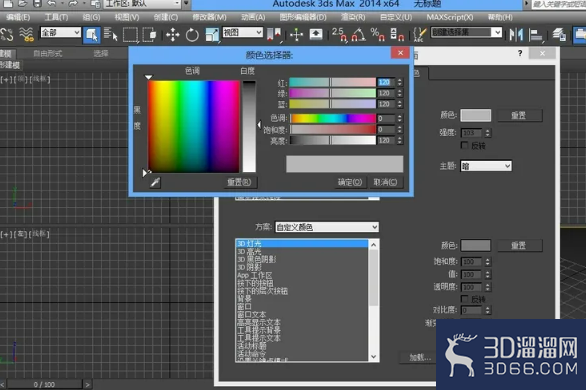Click the upper 颜色 gray color swatch
Screen dimensions: 586x390
pos(475,115)
